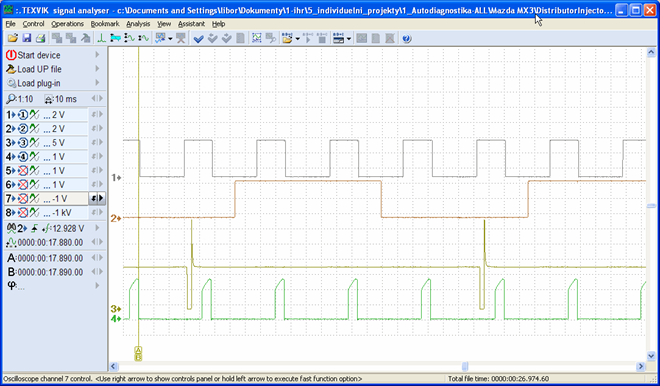Click the dotted-frame waveform zoom toolbar icon
This screenshot has width=660, height=386.
click(x=256, y=38)
